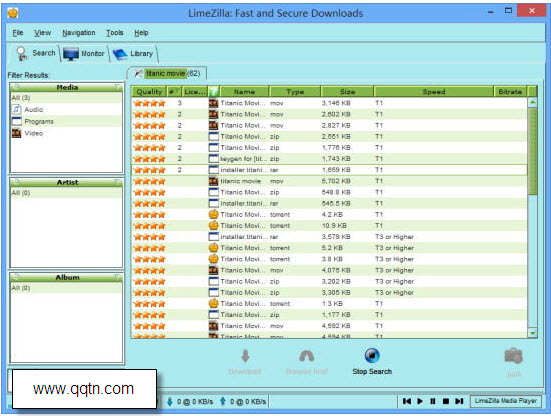Expand the Media filter dropdown arrow
Image resolution: width=551 pixels, height=416 pixels.
[x=117, y=87]
